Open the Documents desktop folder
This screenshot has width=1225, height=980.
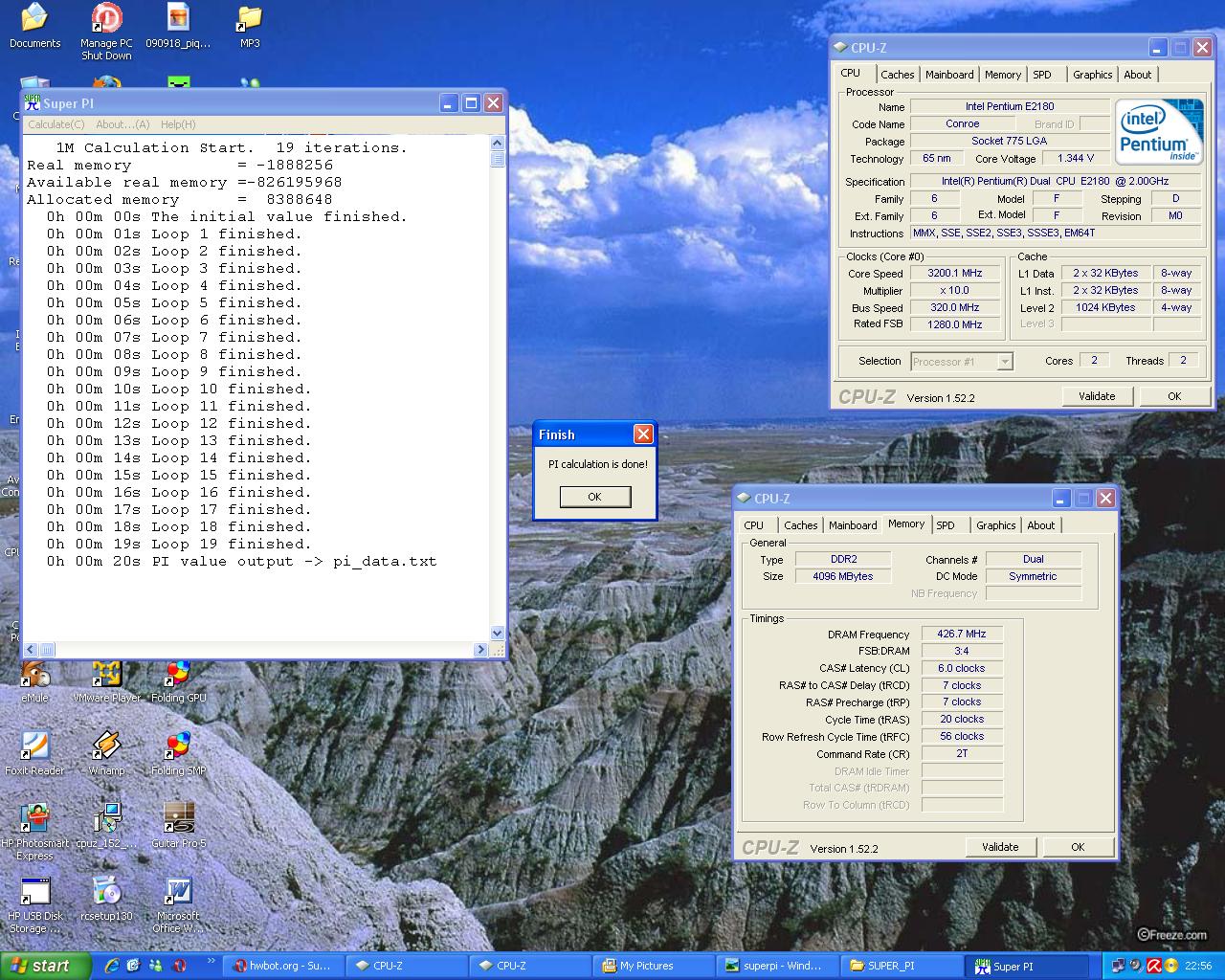[34, 26]
